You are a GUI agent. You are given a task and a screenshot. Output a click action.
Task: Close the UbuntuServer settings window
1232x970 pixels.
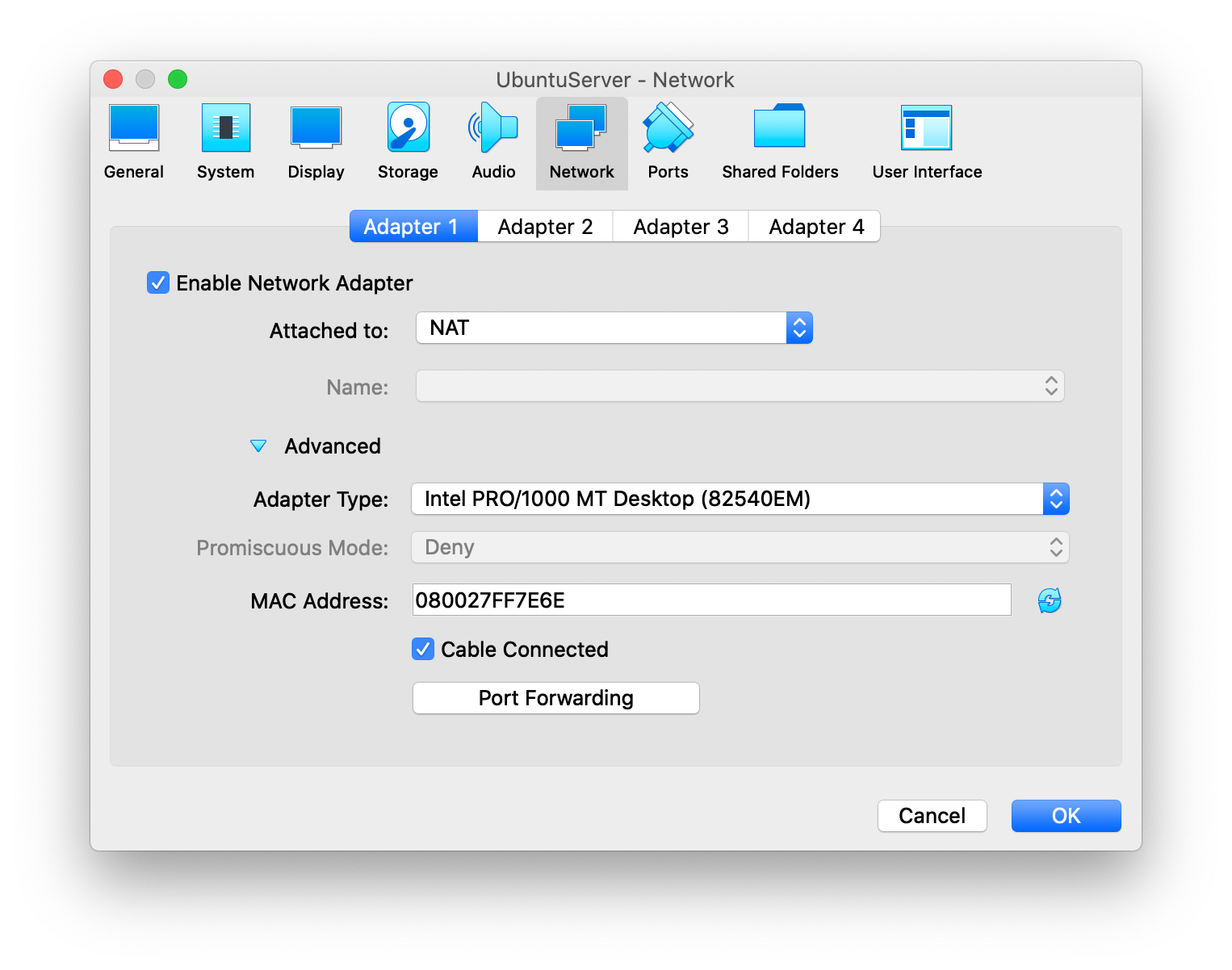(x=113, y=79)
